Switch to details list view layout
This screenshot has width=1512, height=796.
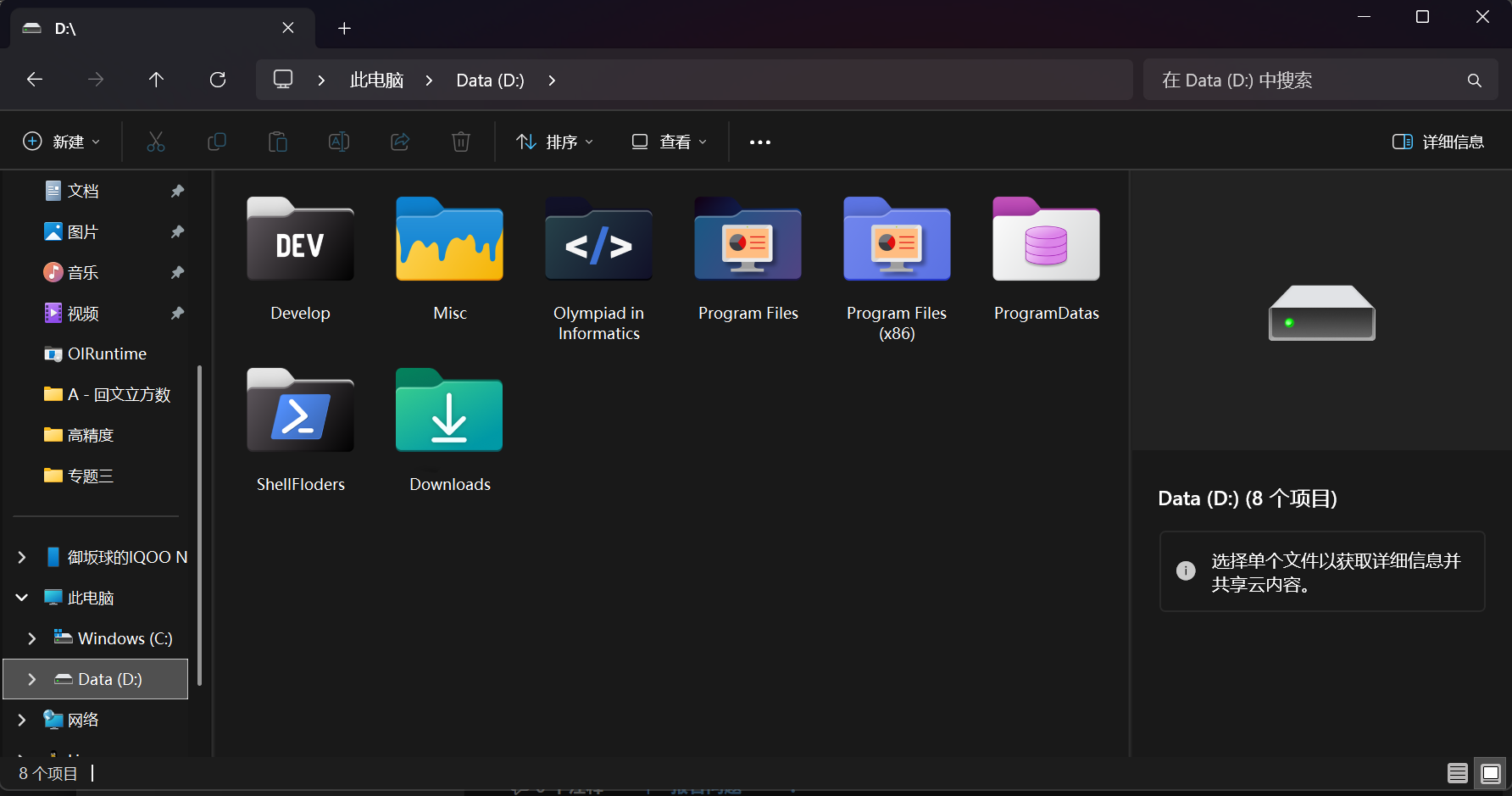[x=1458, y=773]
